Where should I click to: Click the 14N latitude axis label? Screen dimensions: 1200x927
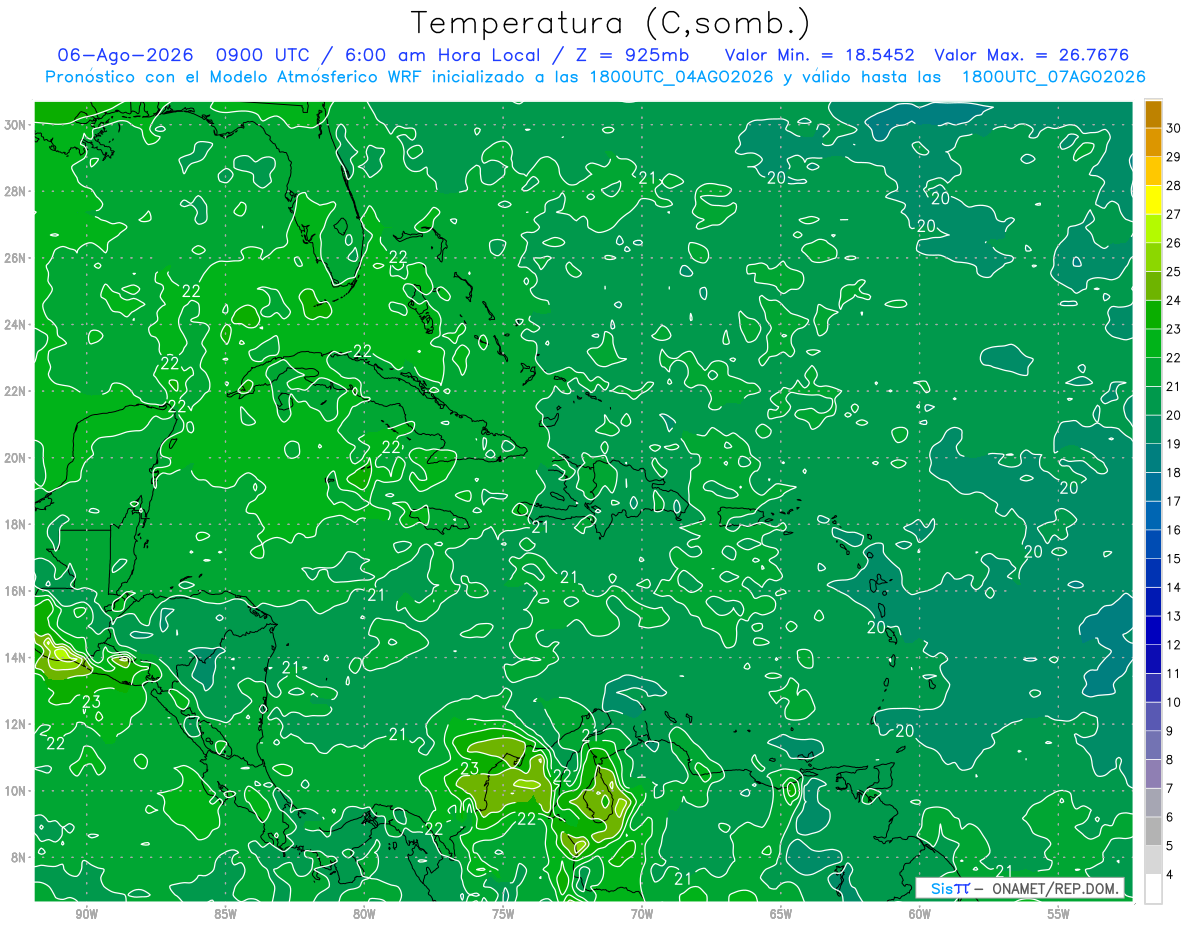coord(15,658)
